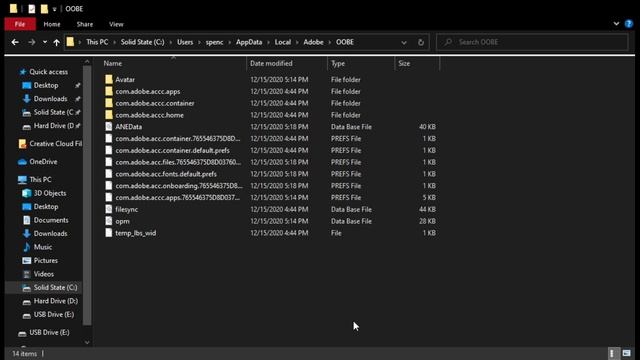
Task: Open USB Drive (E:) under This PC
Action: [53, 314]
